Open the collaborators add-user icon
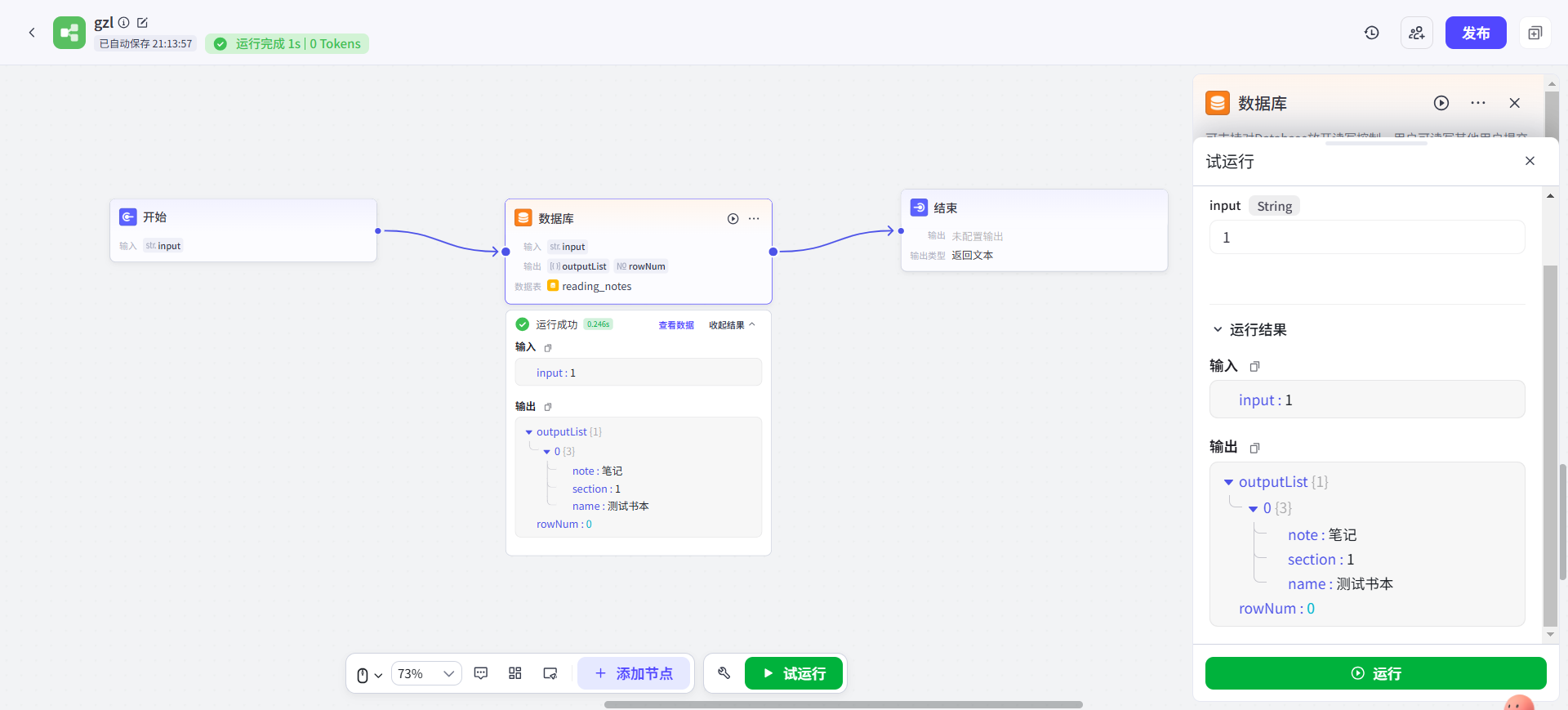This screenshot has width=1568, height=710. tap(1417, 33)
